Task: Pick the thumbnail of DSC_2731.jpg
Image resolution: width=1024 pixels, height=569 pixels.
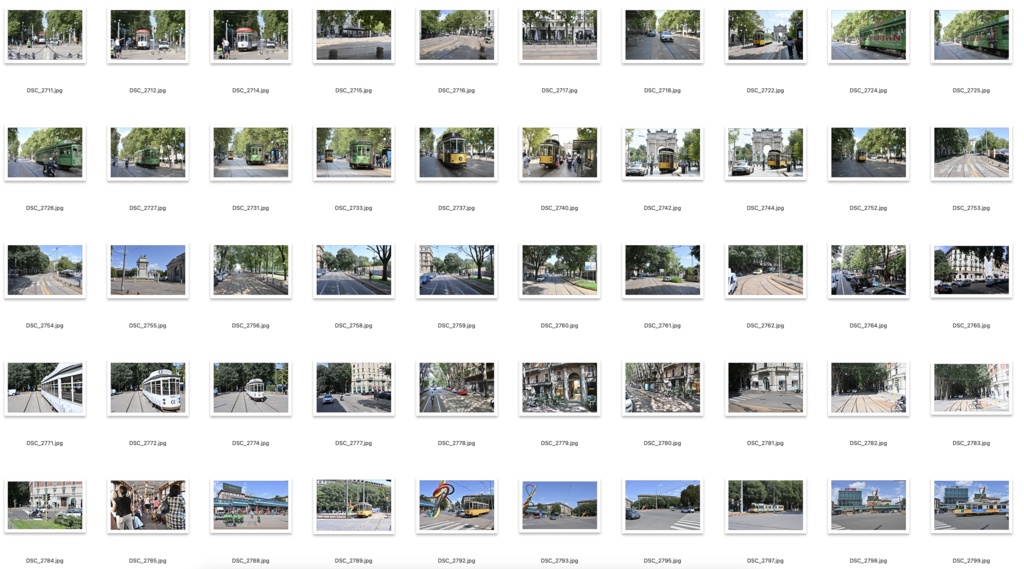Action: pos(251,153)
